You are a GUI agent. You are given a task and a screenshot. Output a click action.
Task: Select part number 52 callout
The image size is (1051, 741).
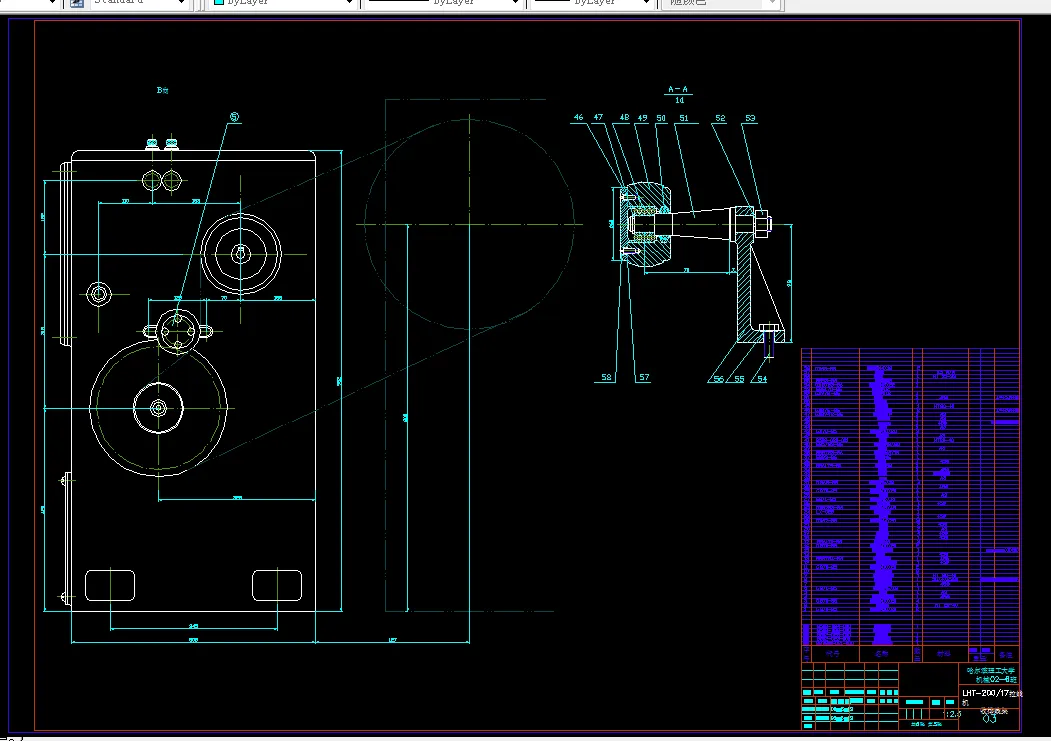[720, 118]
